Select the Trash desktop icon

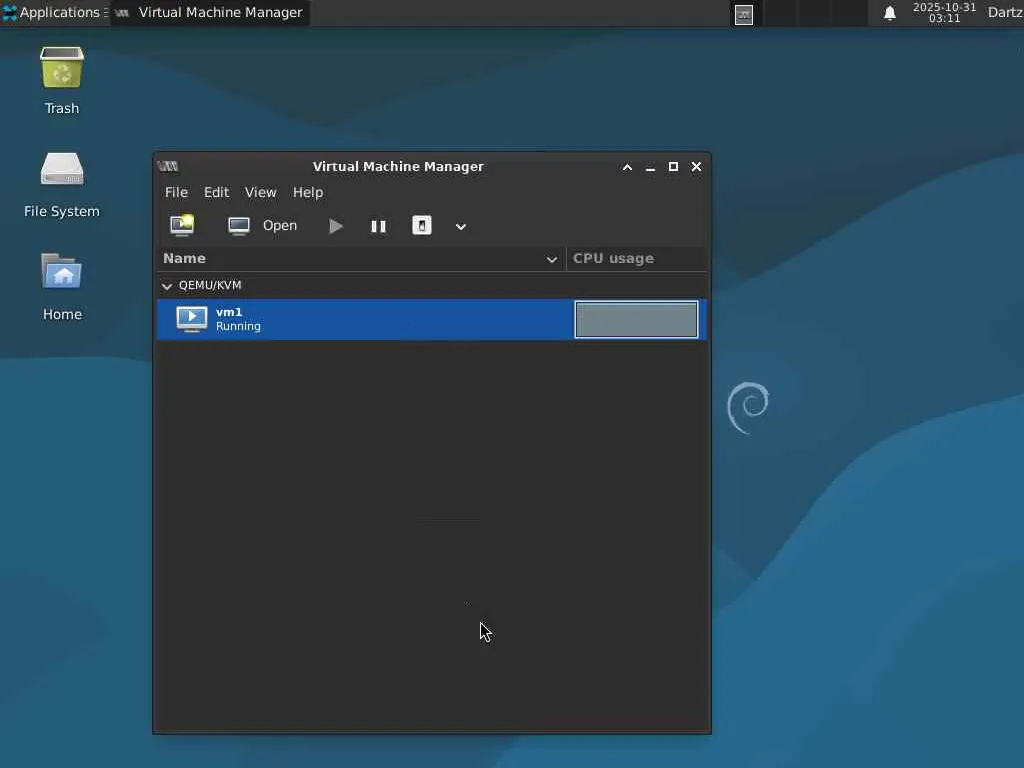pos(62,81)
